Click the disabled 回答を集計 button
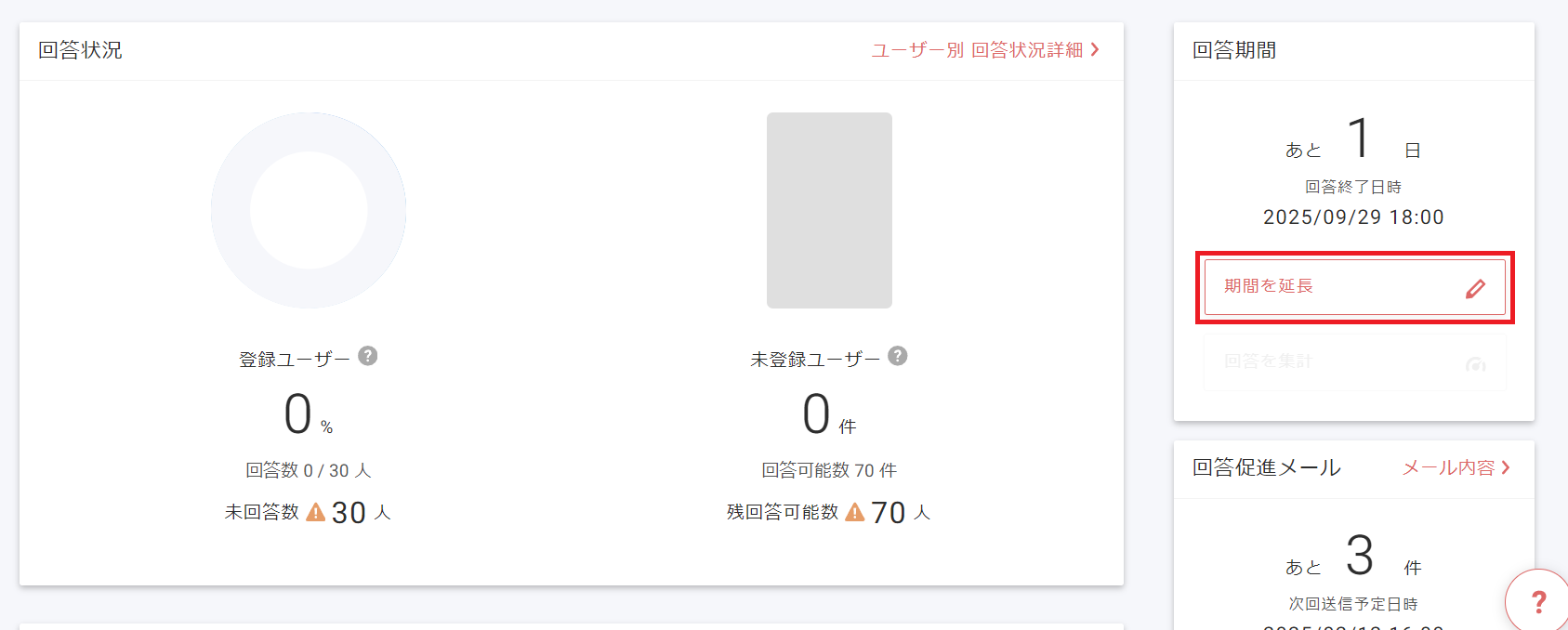Image resolution: width=1568 pixels, height=630 pixels. coord(1353,363)
